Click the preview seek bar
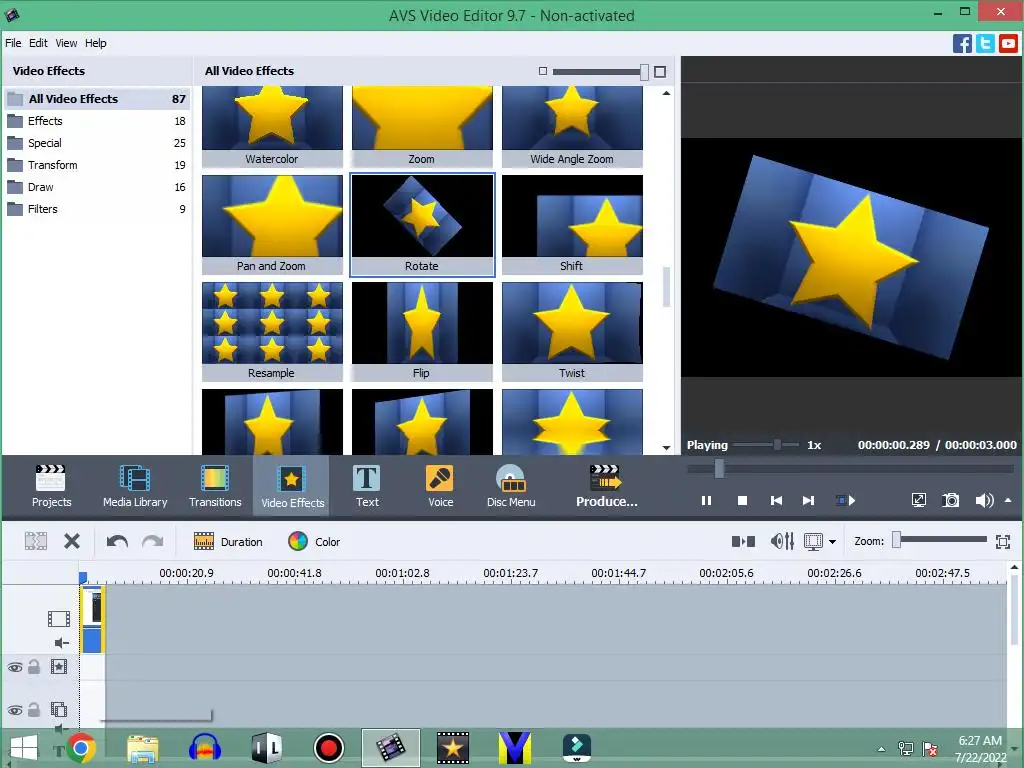Viewport: 1024px width, 768px height. (851, 468)
